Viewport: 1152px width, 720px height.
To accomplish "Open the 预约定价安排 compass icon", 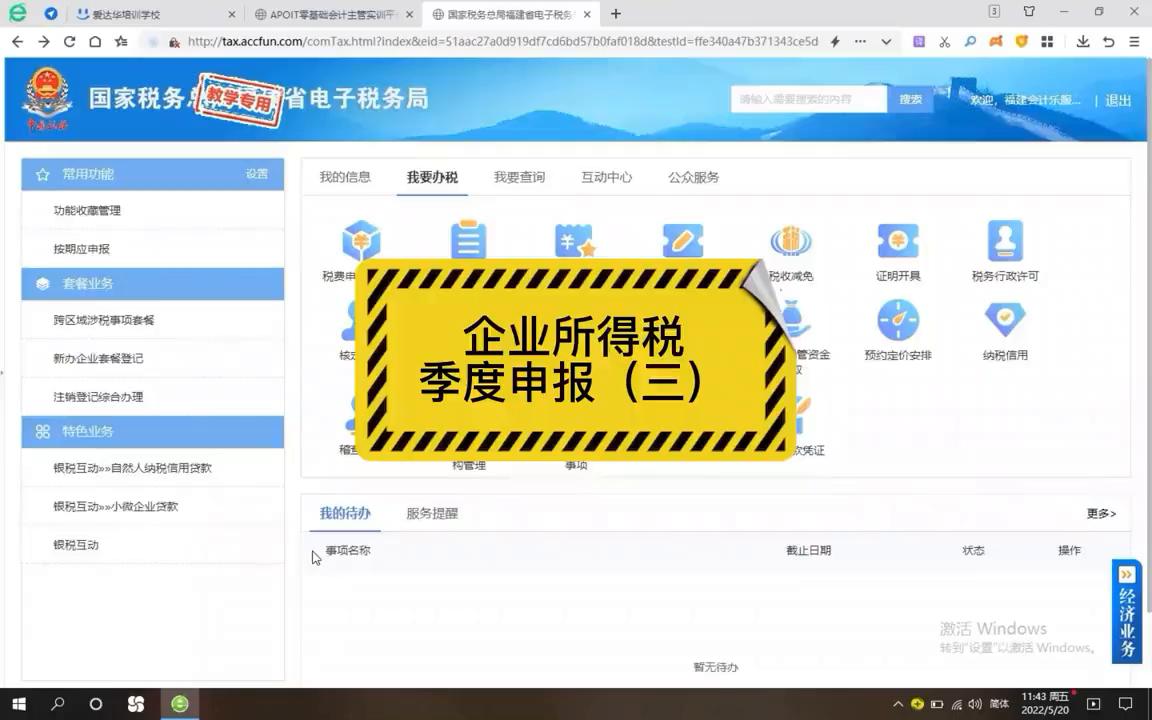I will (897, 320).
